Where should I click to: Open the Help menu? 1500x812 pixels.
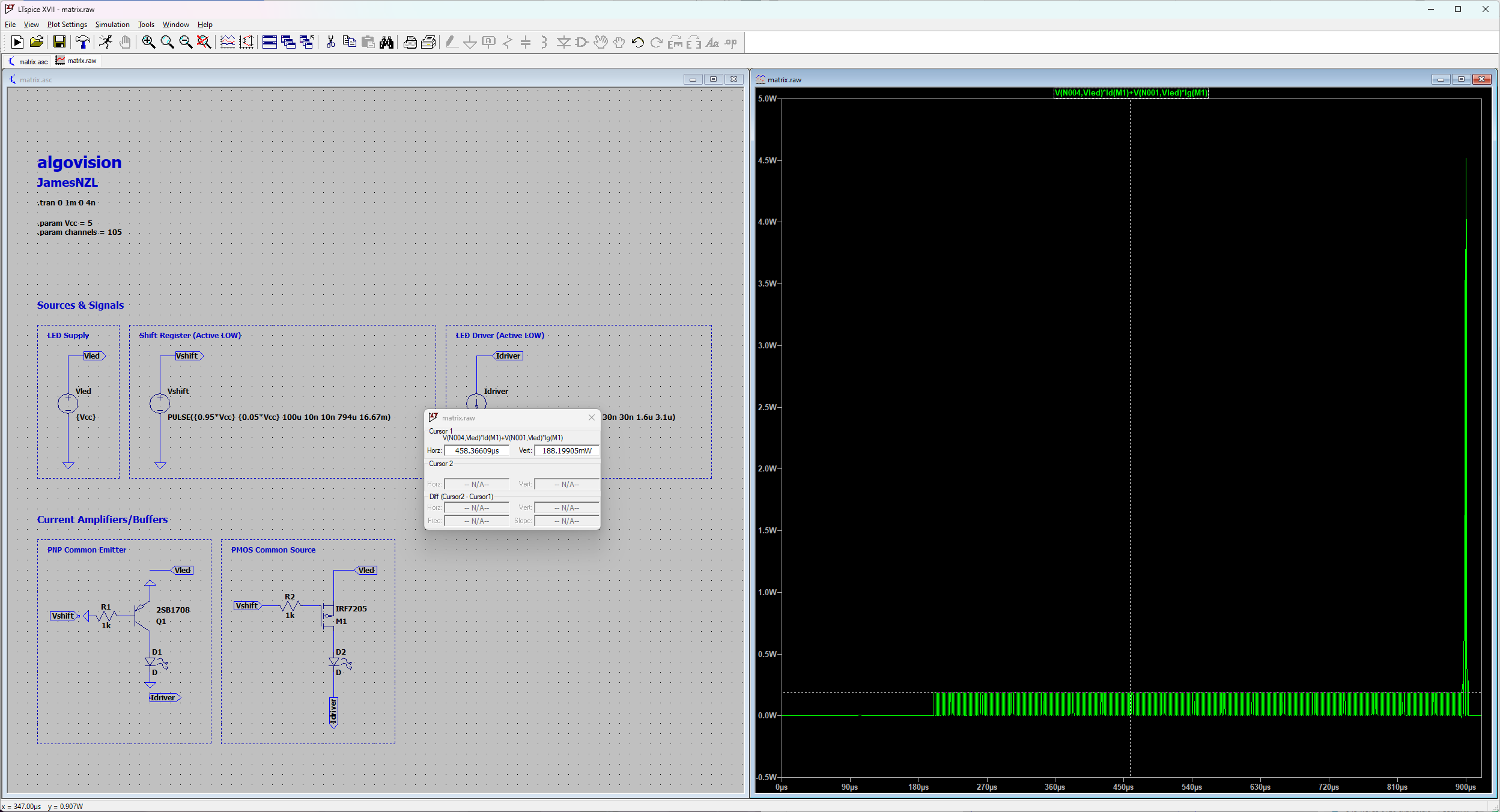205,25
